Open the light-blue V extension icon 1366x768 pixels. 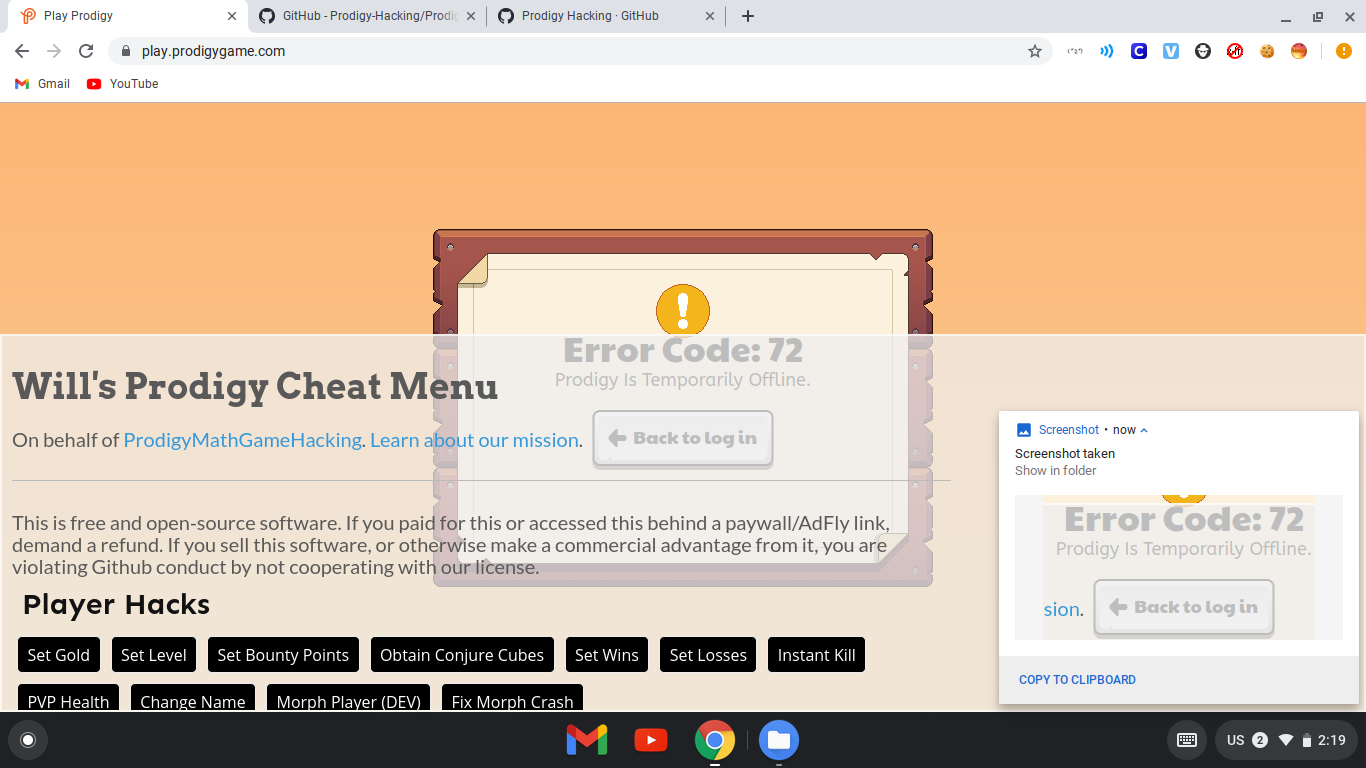(1171, 51)
